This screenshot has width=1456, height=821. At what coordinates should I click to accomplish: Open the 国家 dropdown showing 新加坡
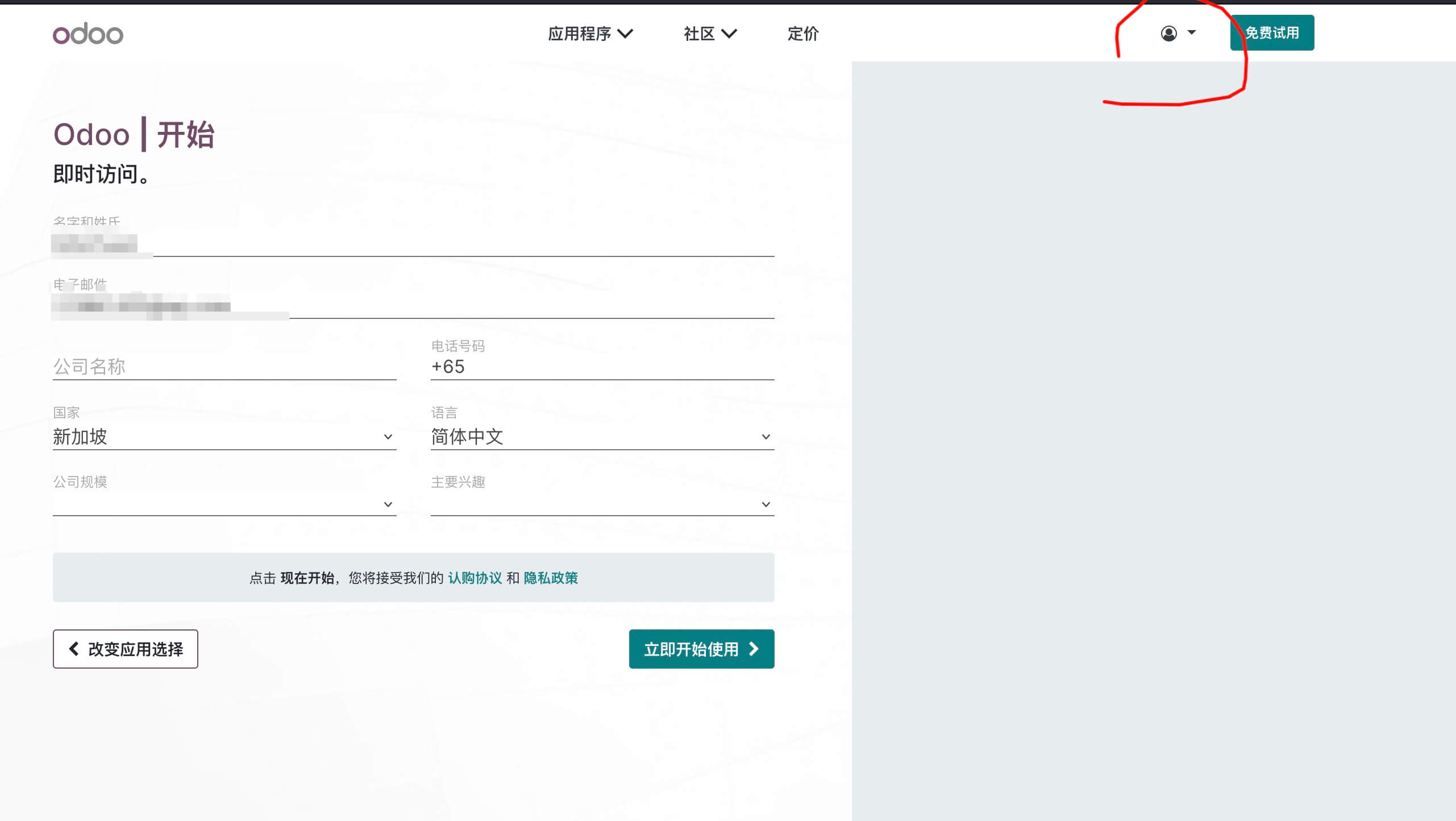[x=224, y=437]
